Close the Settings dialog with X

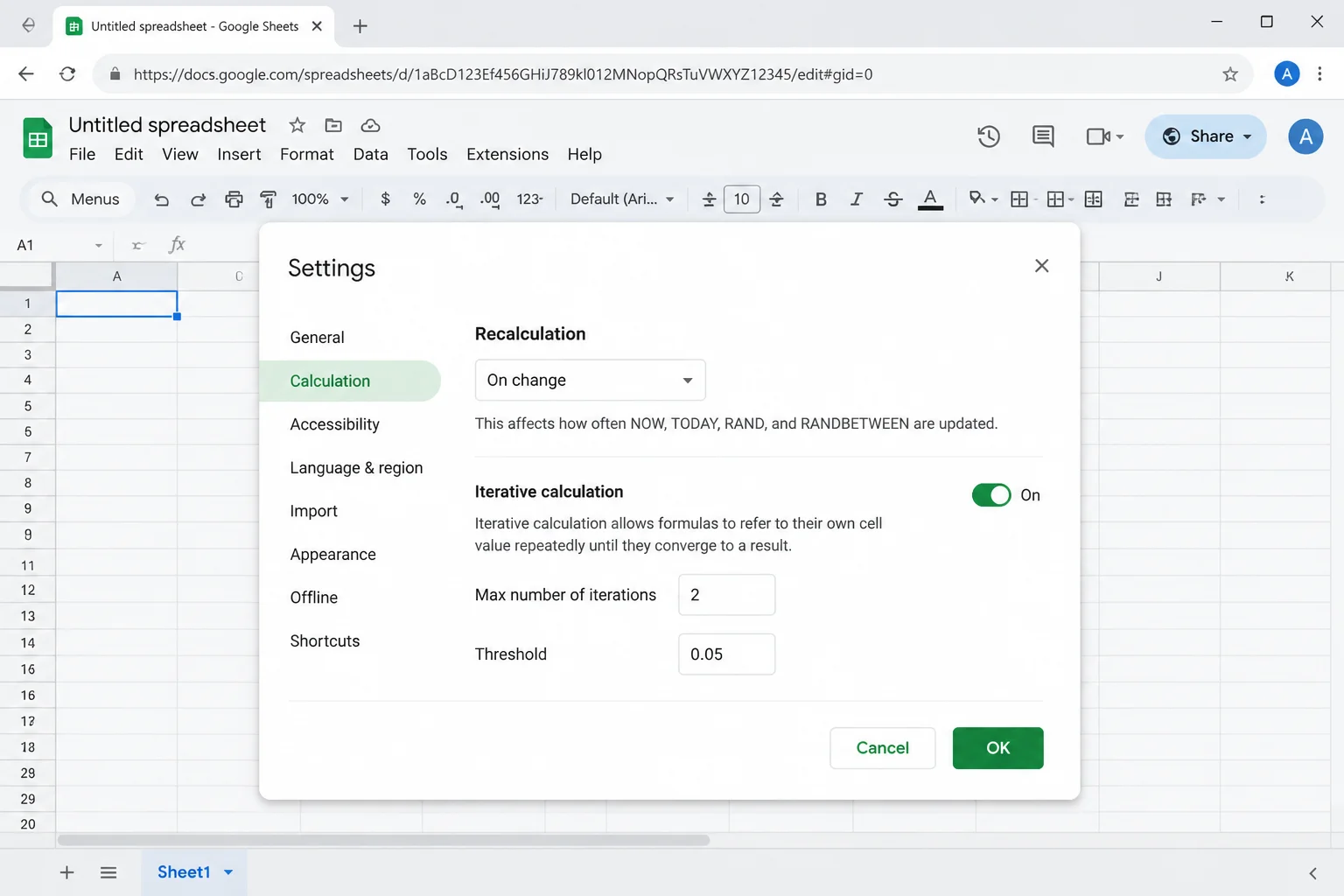coord(1041,266)
